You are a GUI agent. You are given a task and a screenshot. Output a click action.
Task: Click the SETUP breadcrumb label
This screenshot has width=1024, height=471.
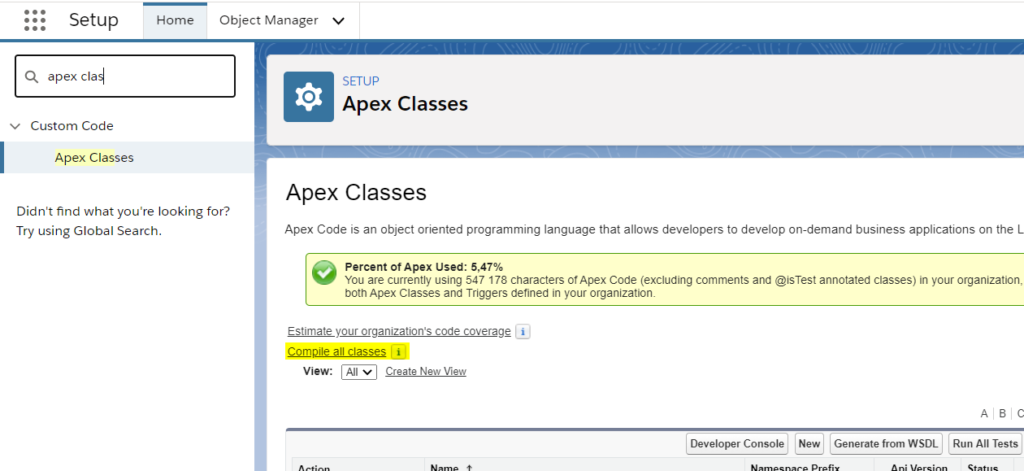360,81
